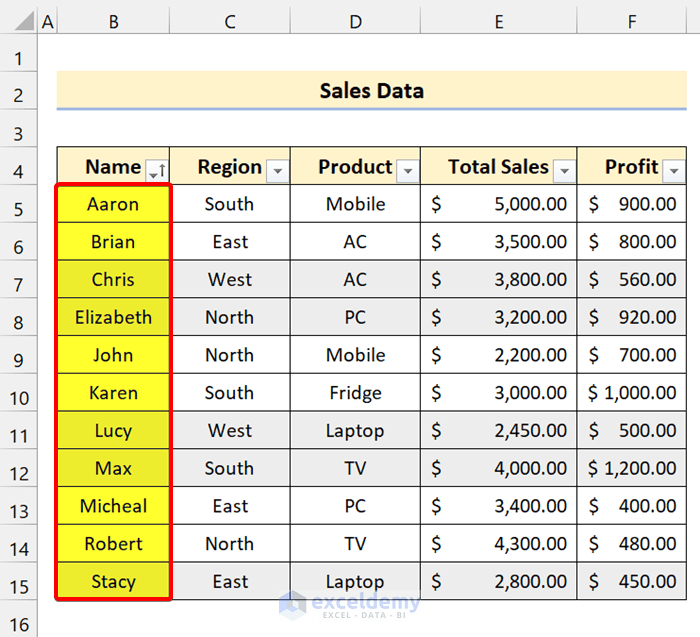
Task: Select column B header
Action: click(x=113, y=21)
